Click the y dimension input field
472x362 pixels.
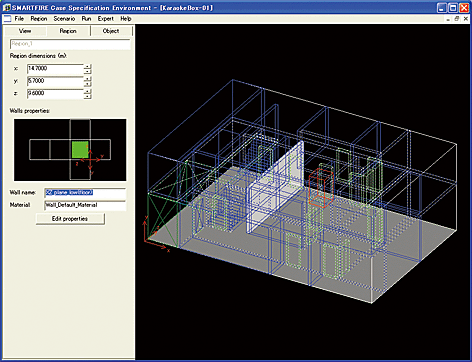[55, 81]
